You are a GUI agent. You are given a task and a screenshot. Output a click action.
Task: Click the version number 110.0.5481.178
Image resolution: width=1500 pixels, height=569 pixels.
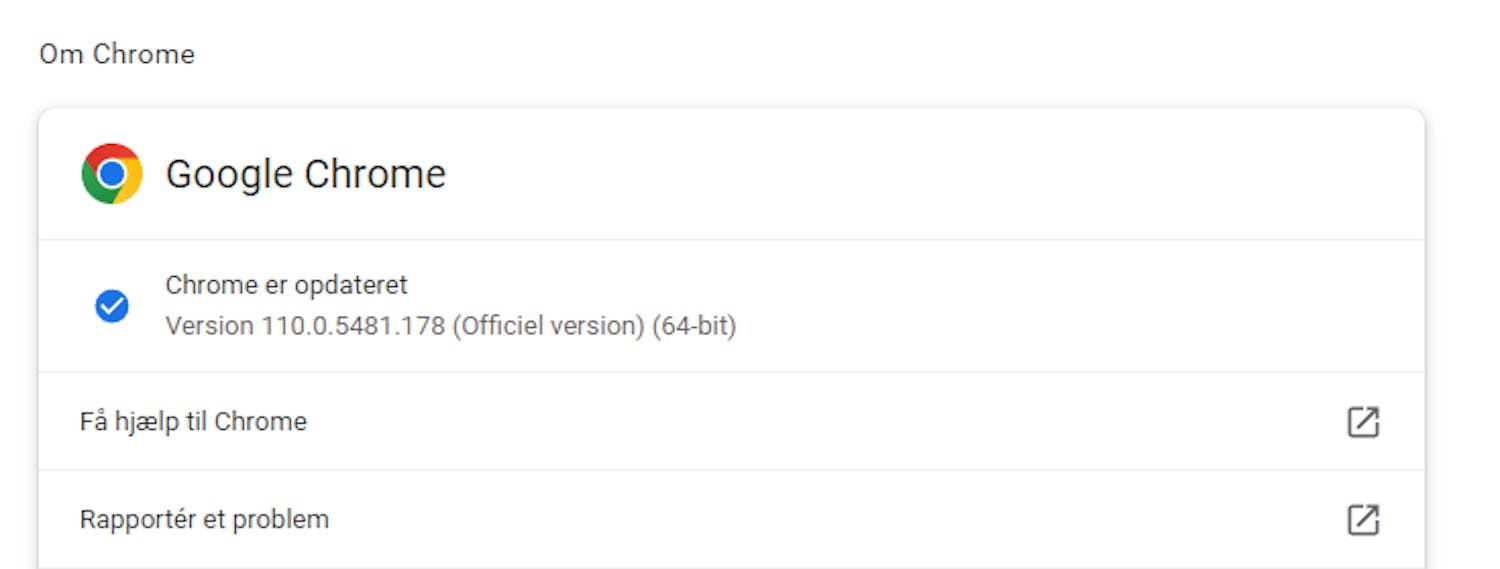[353, 326]
